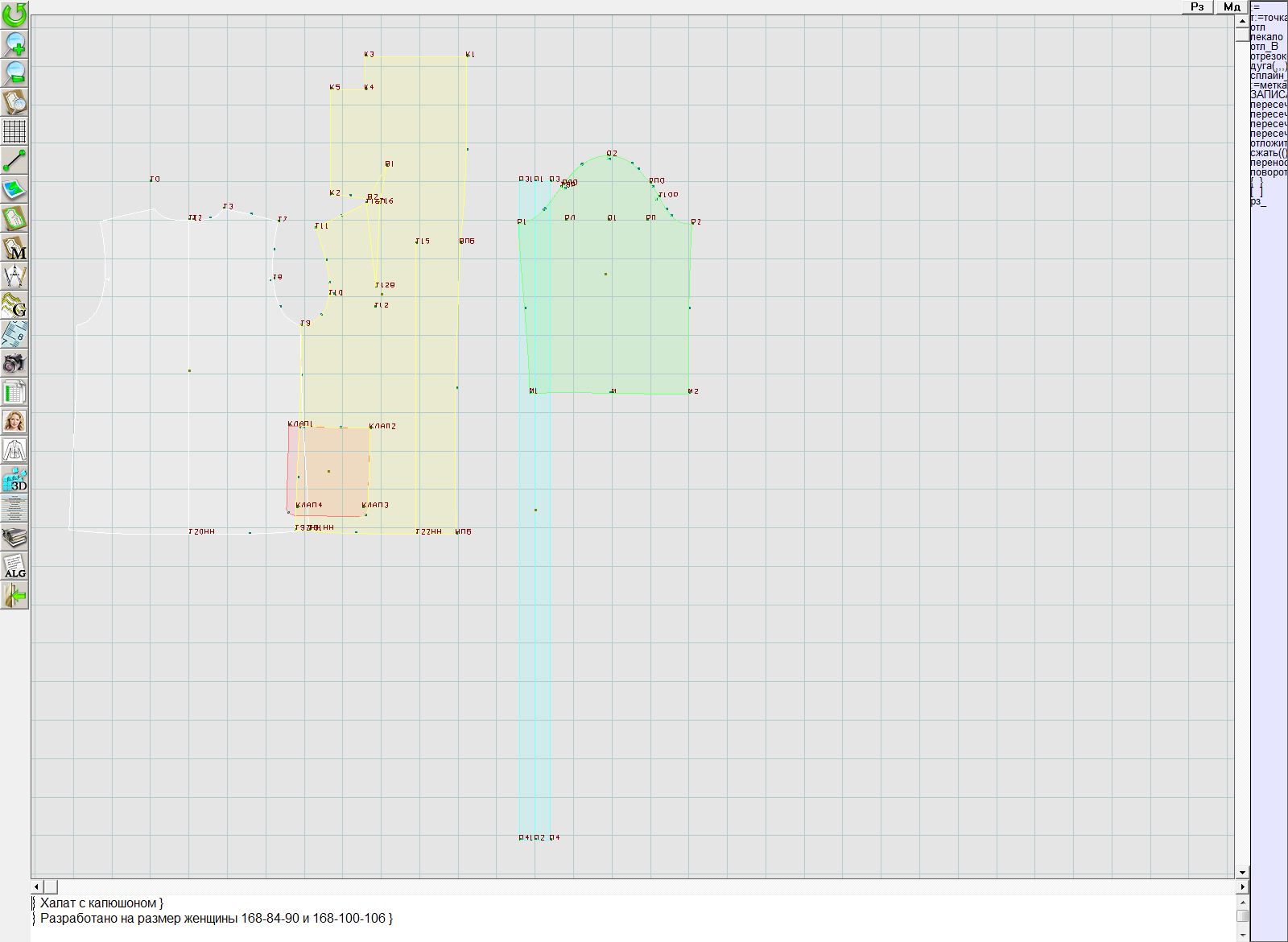Open the camera snapshot tool
The image size is (1288, 942).
(x=14, y=363)
